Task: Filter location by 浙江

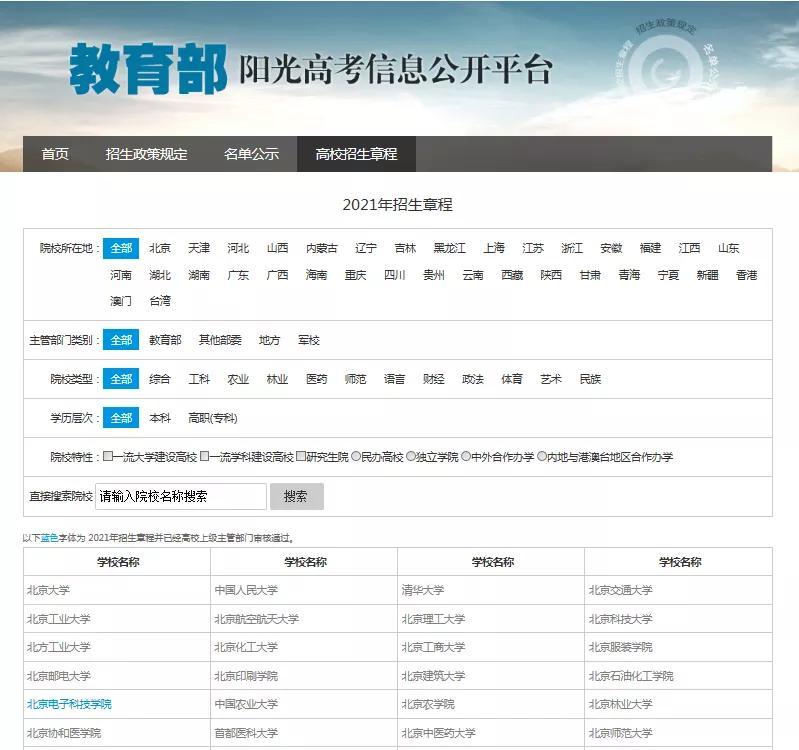Action: click(x=572, y=248)
